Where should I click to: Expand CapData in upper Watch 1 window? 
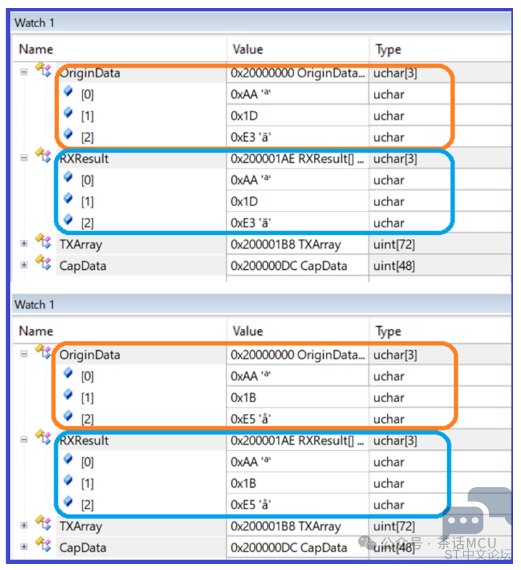pos(24,265)
